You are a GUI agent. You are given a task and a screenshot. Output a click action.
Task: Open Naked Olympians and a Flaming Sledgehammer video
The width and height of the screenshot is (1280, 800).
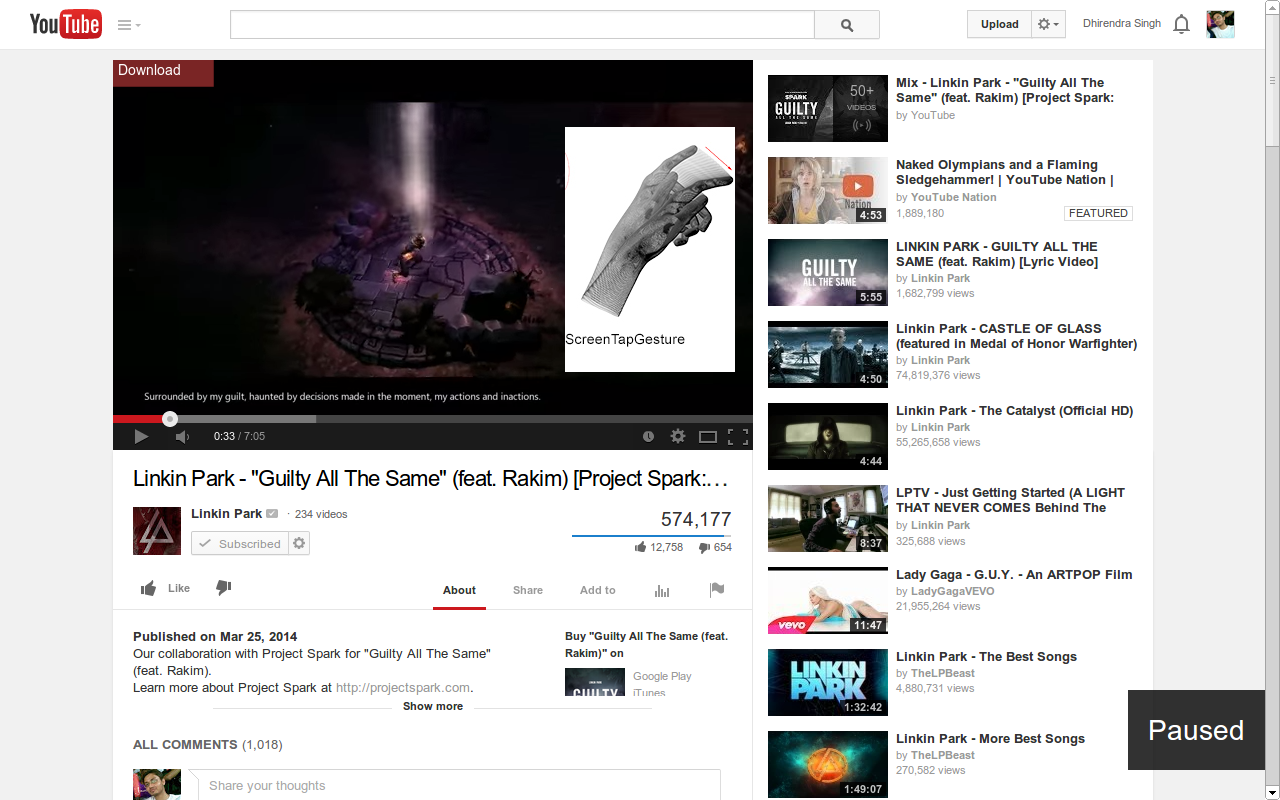point(1005,172)
